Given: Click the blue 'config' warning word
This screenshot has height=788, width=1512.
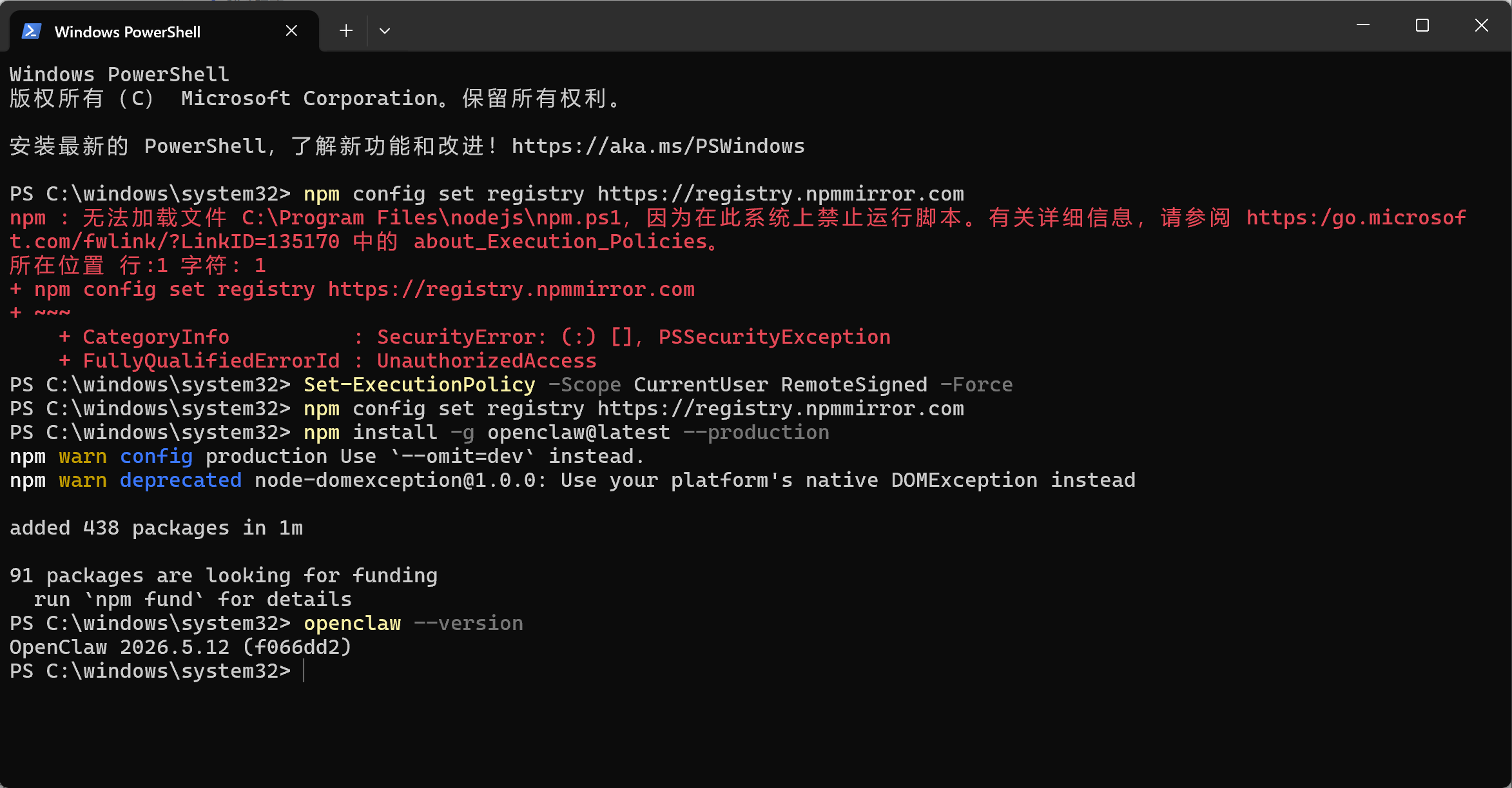Looking at the screenshot, I should pyautogui.click(x=157, y=457).
